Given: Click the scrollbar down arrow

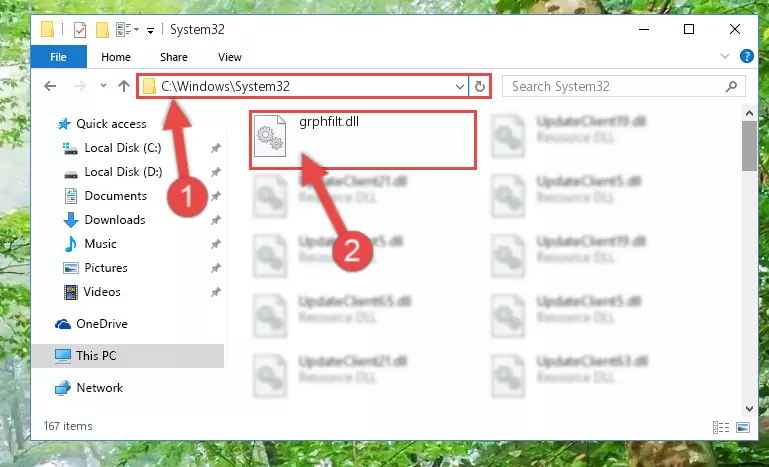Looking at the screenshot, I should (749, 409).
